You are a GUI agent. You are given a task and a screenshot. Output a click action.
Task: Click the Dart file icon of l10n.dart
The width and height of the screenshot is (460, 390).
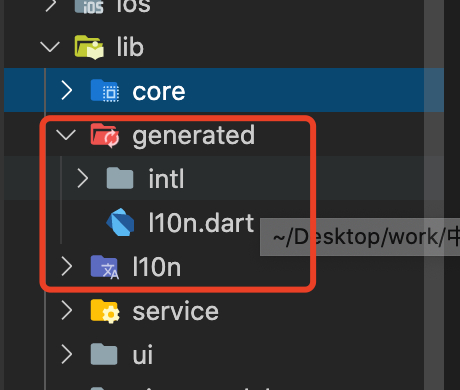click(x=120, y=222)
